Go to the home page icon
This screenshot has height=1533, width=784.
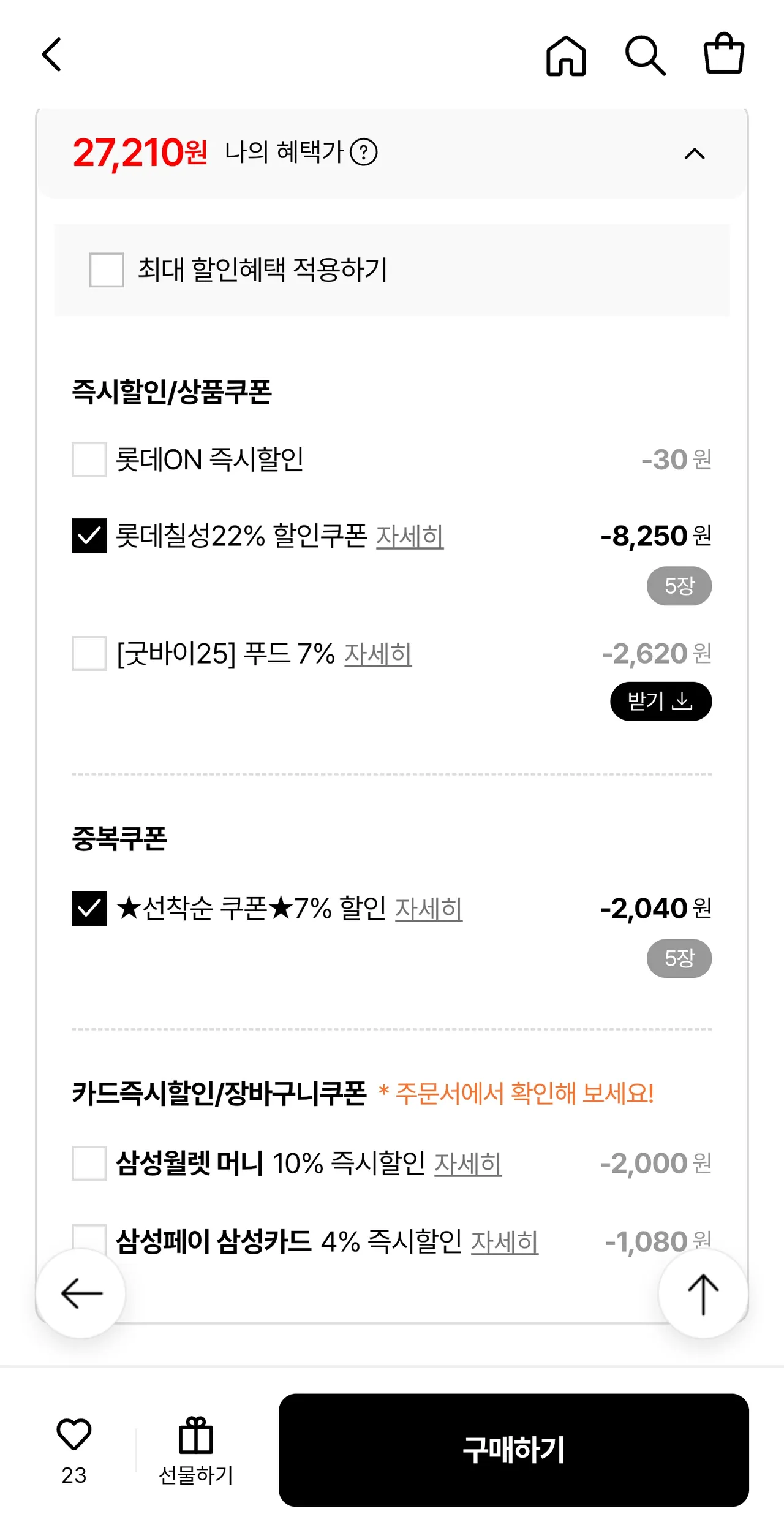566,56
